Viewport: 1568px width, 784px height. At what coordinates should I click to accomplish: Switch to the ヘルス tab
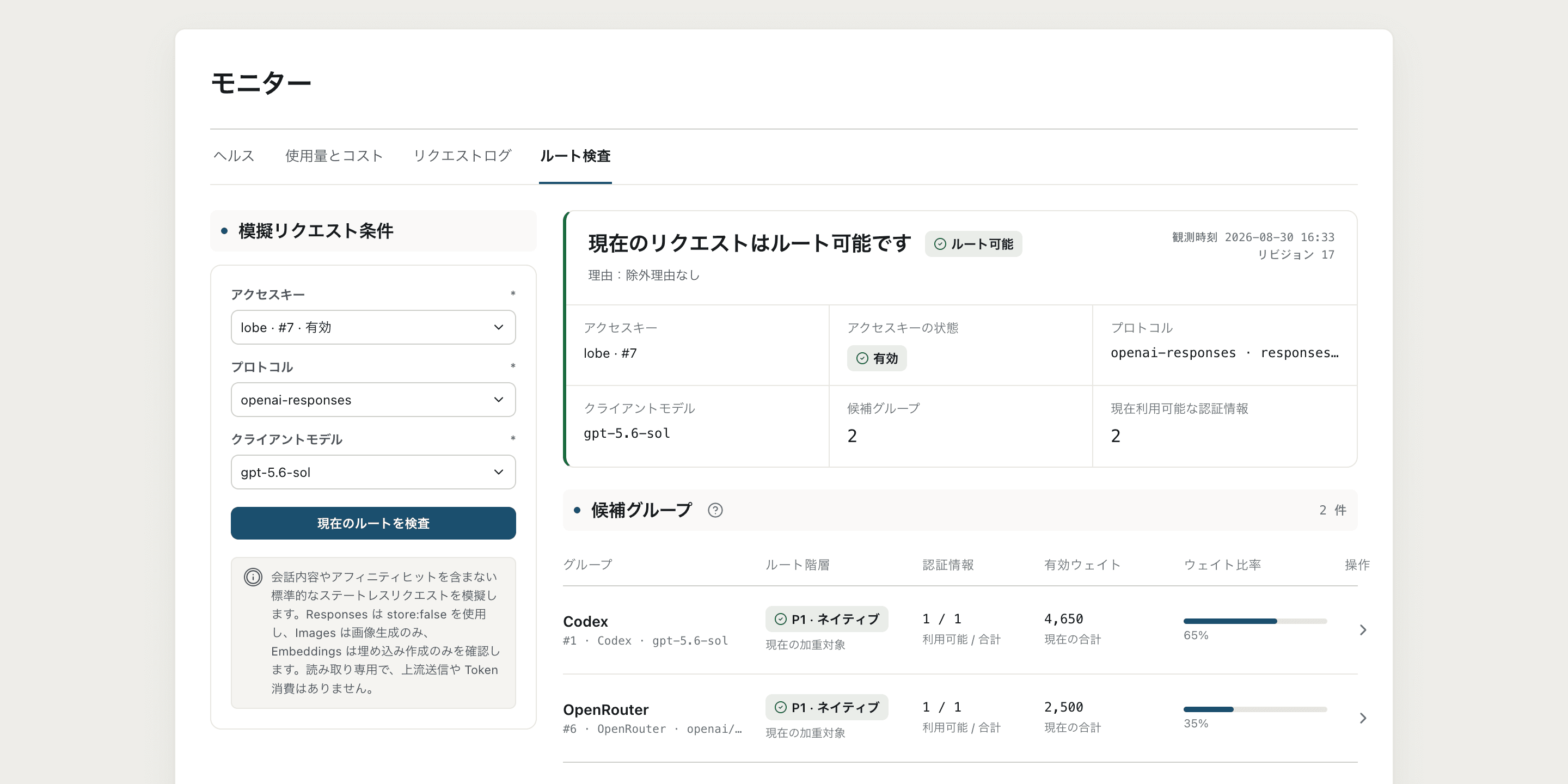(x=234, y=156)
